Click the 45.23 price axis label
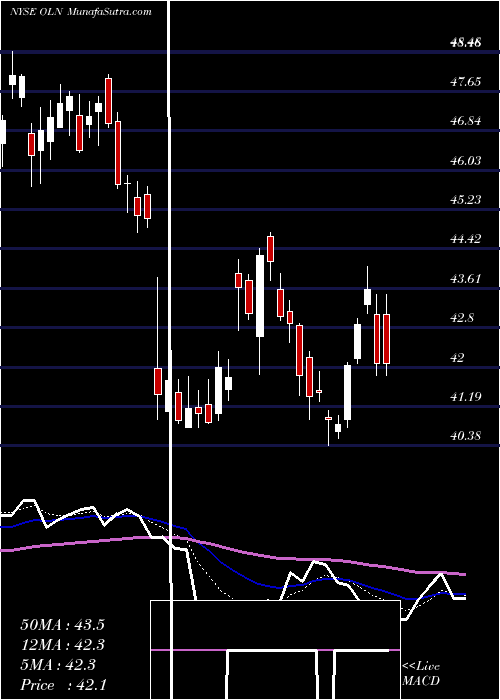500x700 pixels. click(x=466, y=200)
